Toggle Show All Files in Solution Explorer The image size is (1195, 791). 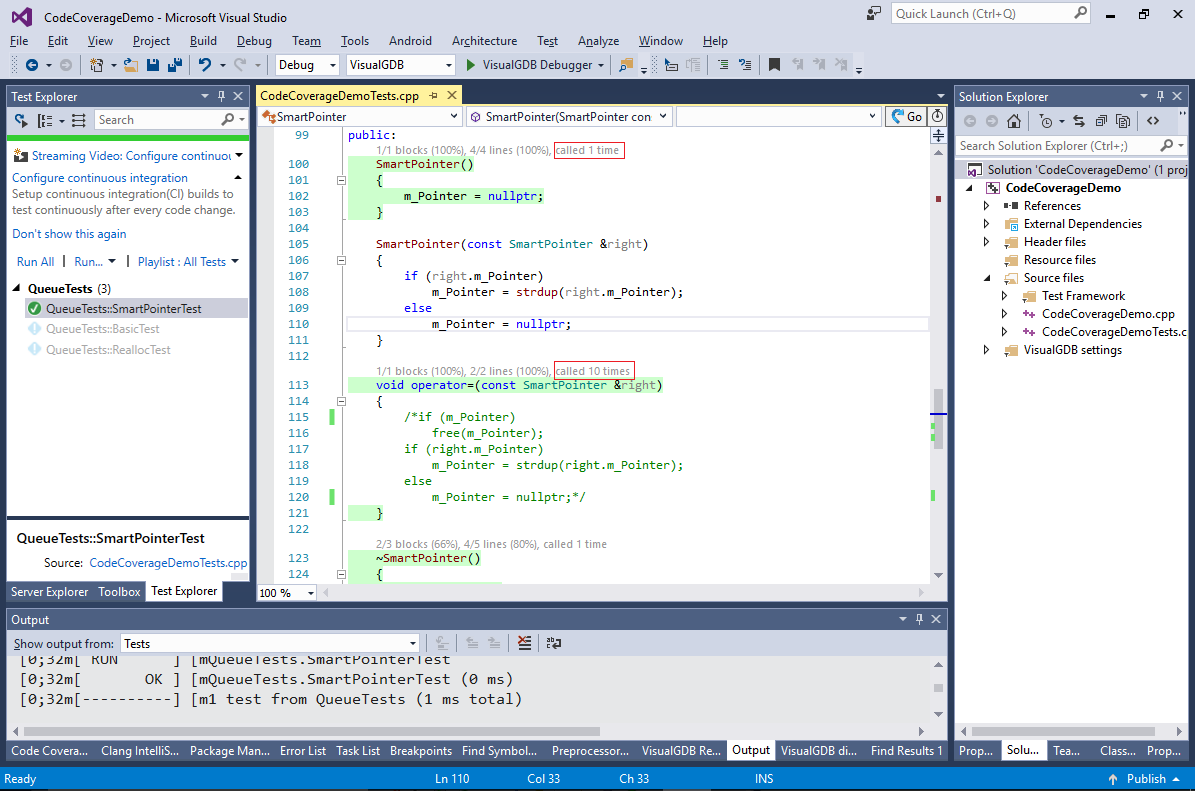coord(1123,121)
